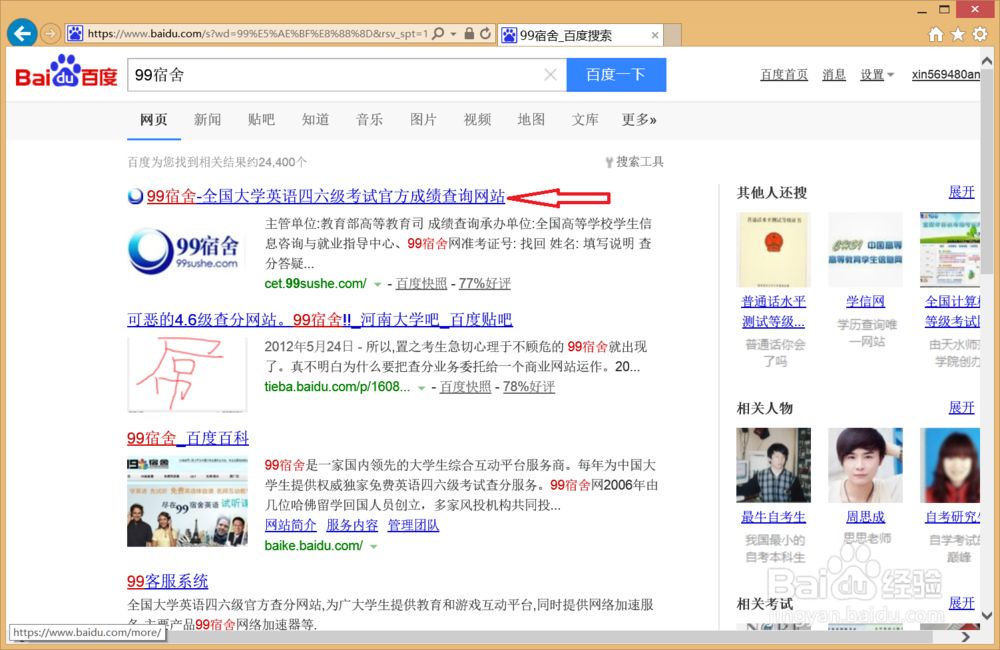Click the red handwritten character thumbnail

187,374
